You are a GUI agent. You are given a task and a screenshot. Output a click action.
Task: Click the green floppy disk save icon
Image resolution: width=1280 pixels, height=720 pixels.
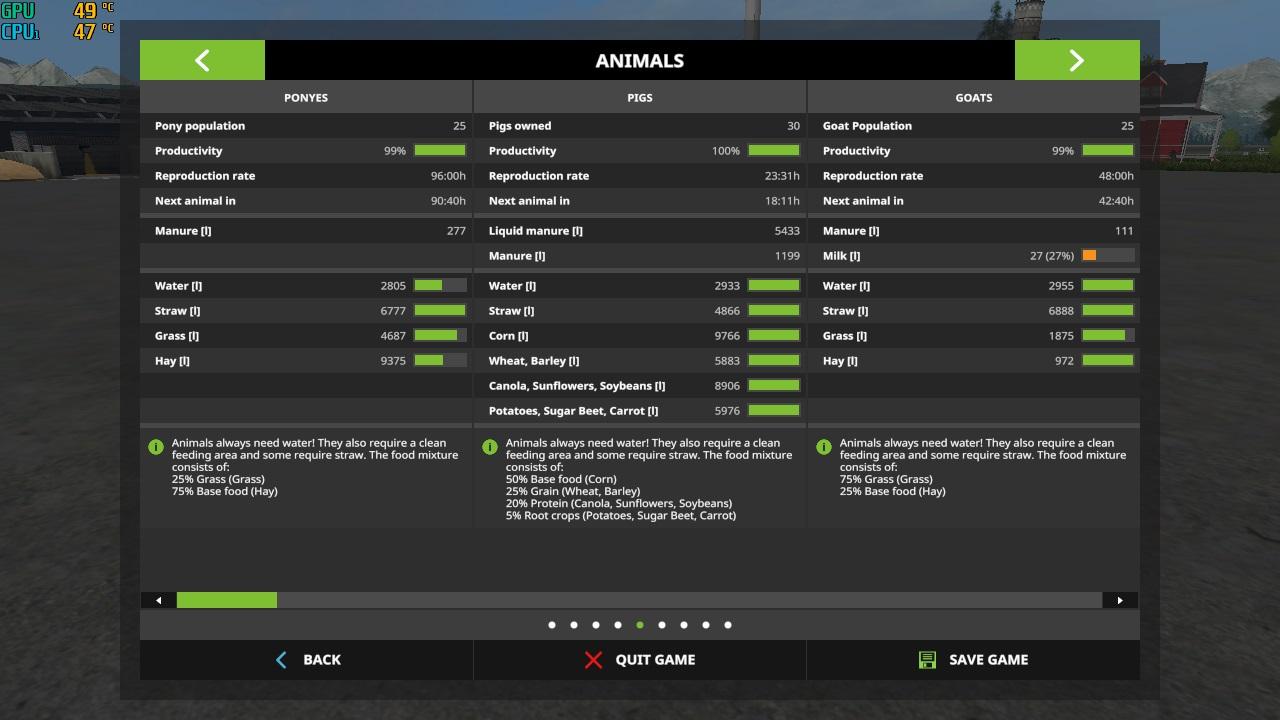pyautogui.click(x=927, y=660)
